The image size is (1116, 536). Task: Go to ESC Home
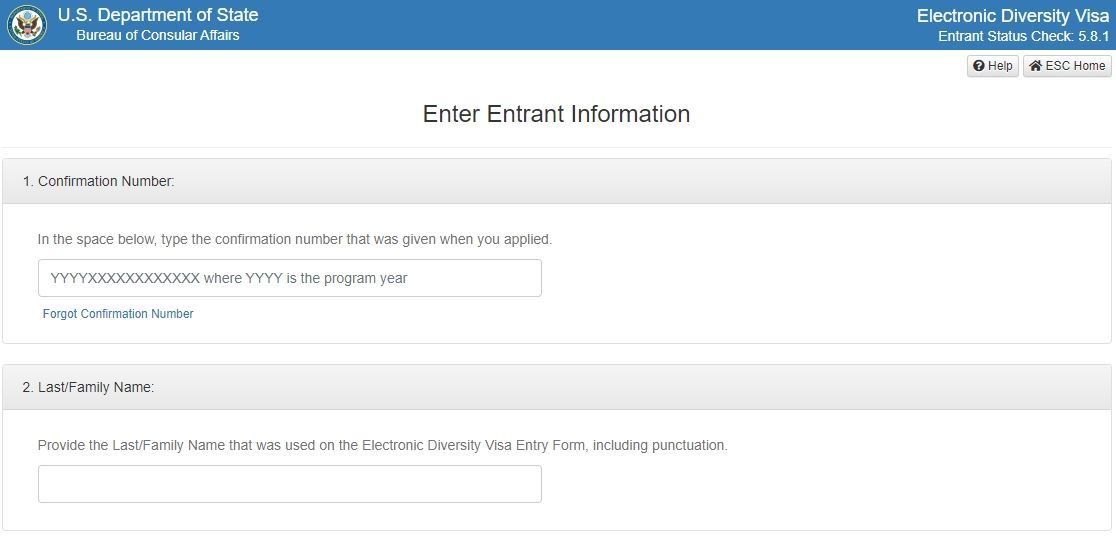tap(1067, 66)
